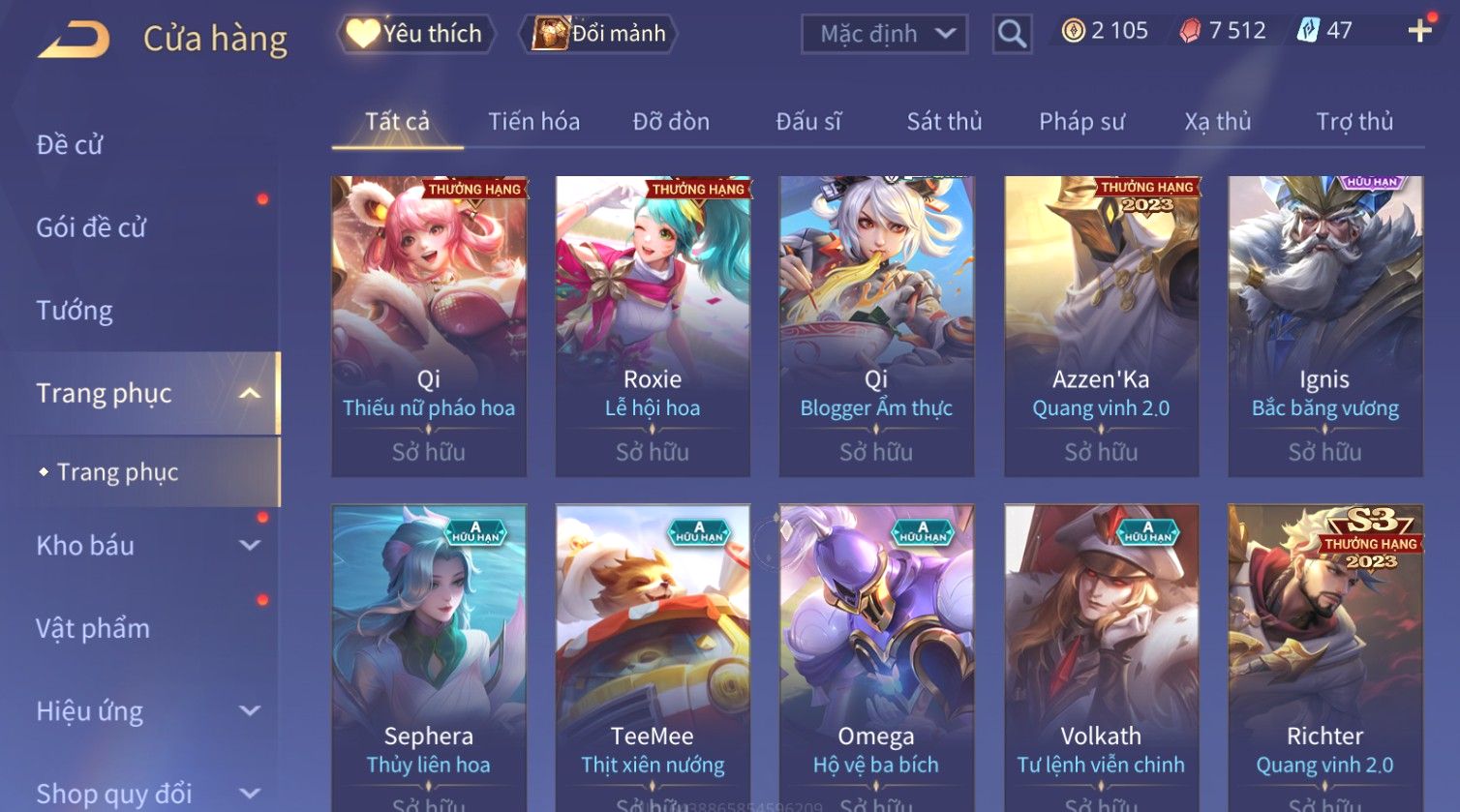This screenshot has width=1460, height=812.
Task: Click the plus icon to add currency
Action: click(x=1419, y=31)
